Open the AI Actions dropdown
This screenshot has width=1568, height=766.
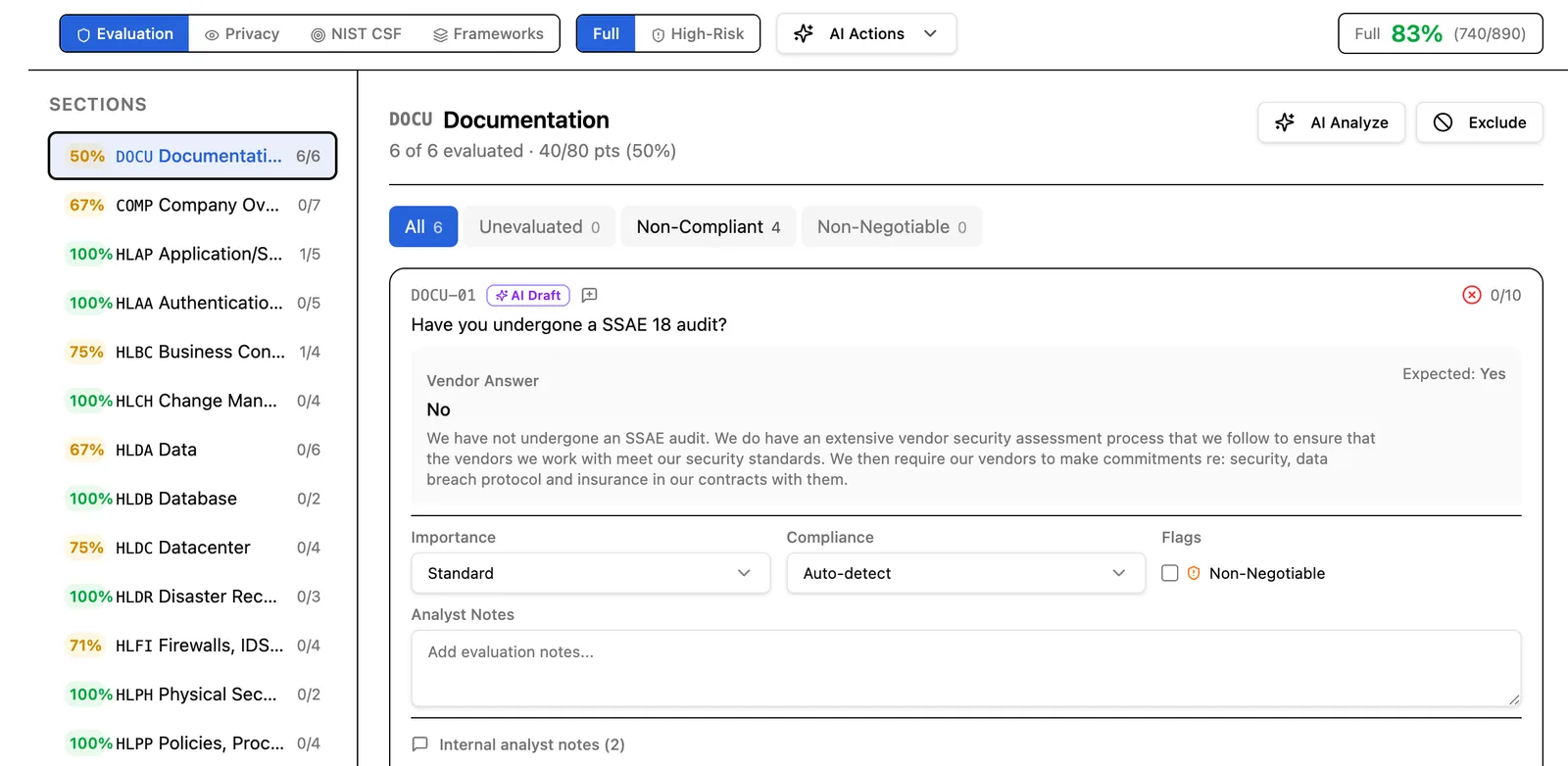tap(866, 33)
